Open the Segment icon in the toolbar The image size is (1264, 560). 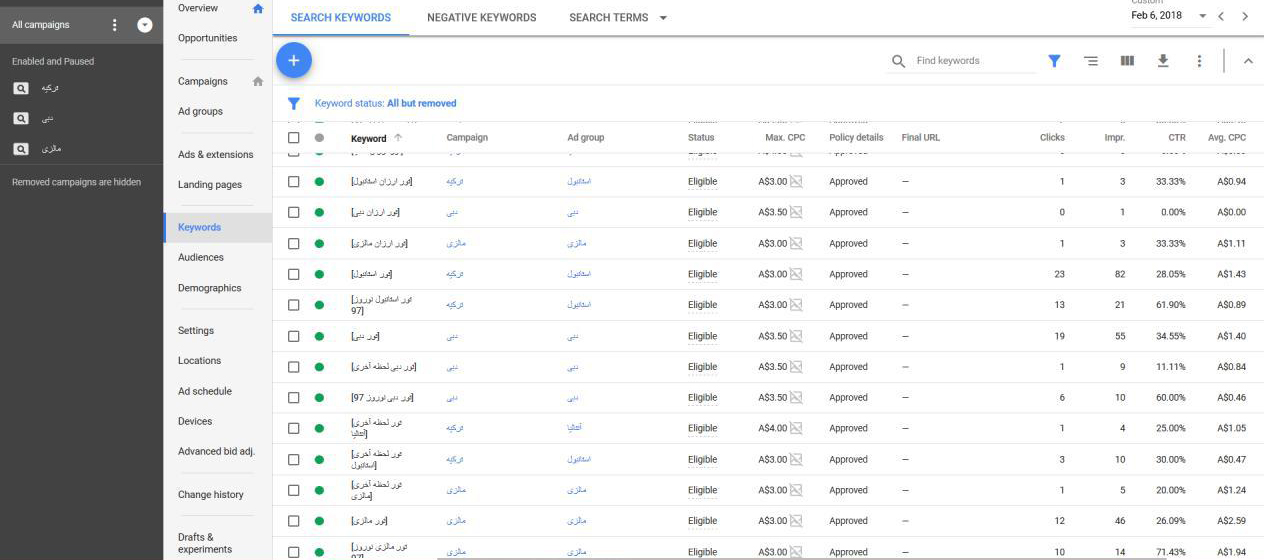[1091, 61]
